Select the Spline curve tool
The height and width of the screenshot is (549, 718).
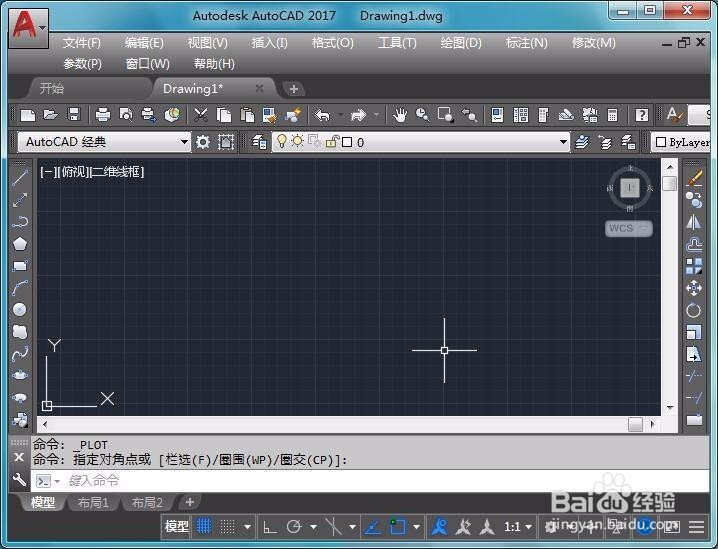20,353
